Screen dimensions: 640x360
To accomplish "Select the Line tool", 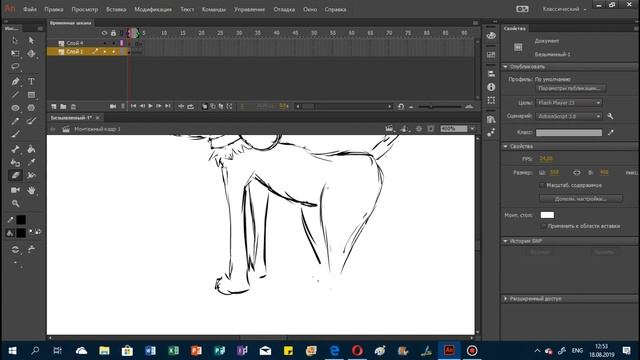I will pyautogui.click(x=15, y=95).
